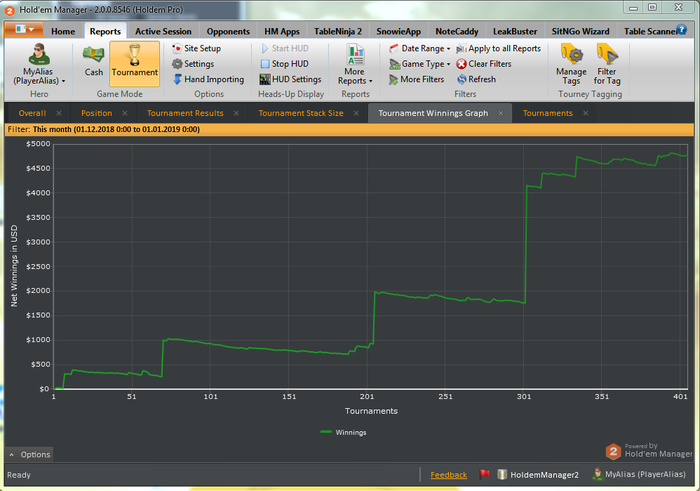Open the MyAlias hero selector

[x=39, y=64]
